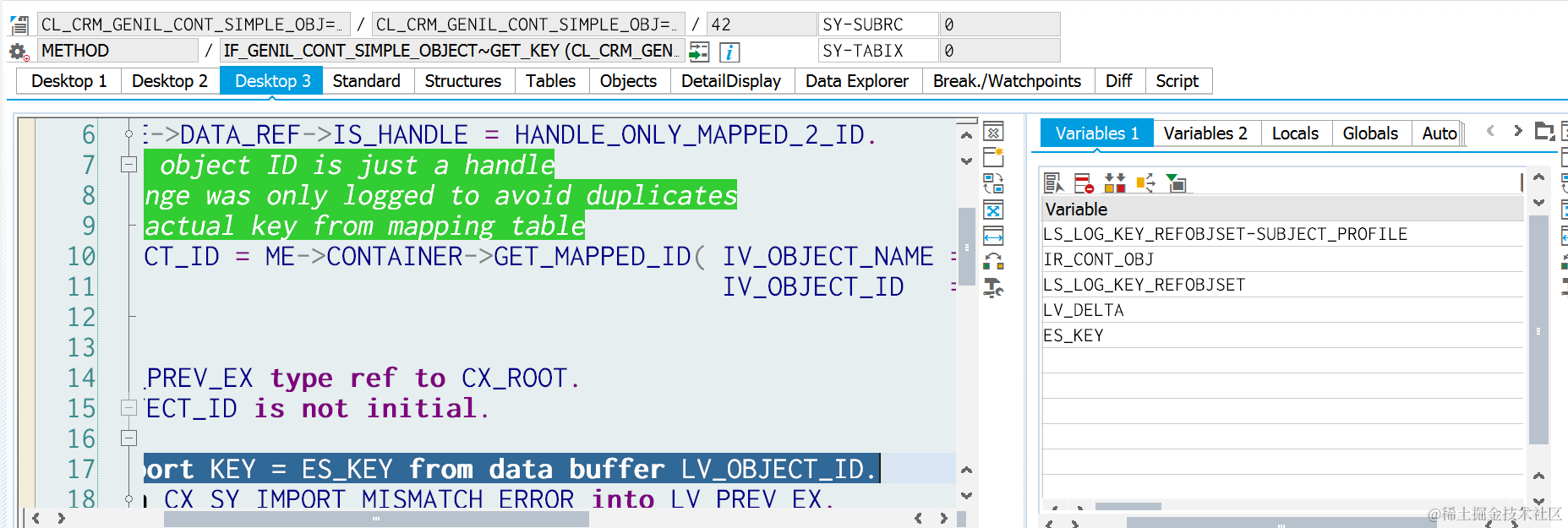Switch to the Locals tab
The height and width of the screenshot is (528, 1568).
coord(1295,133)
